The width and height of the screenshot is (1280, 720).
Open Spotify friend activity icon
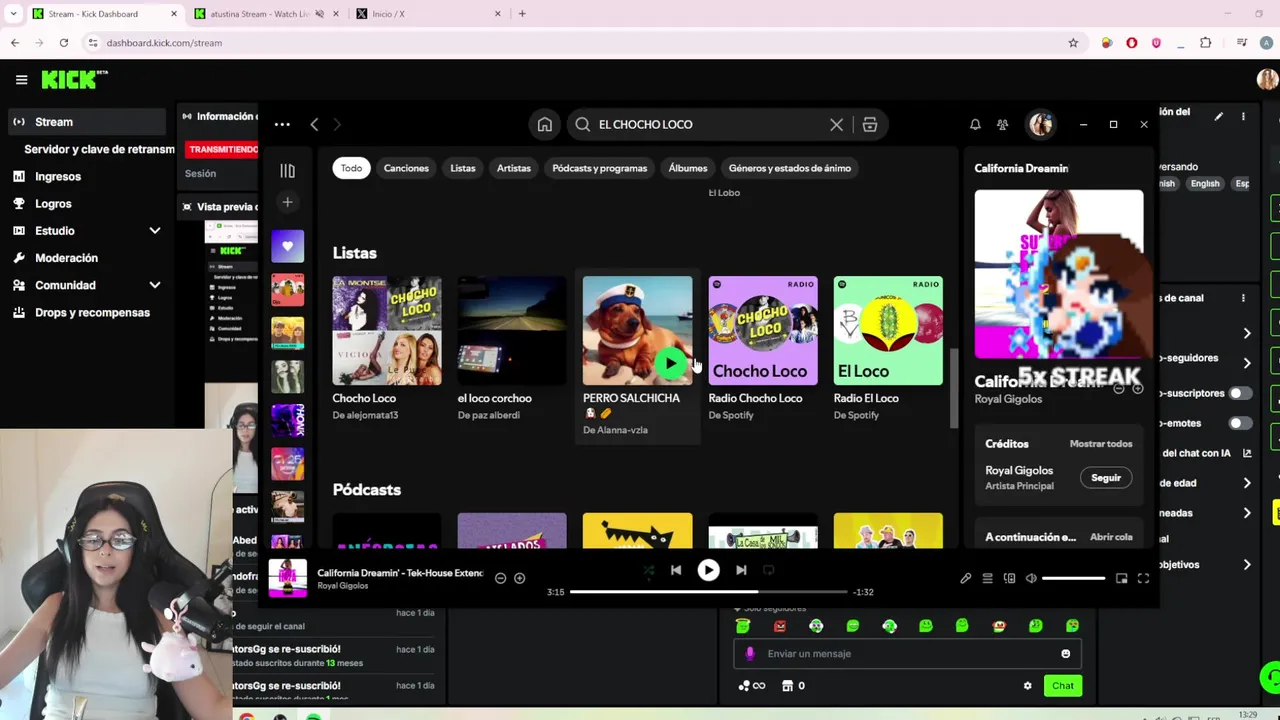[x=1002, y=125]
